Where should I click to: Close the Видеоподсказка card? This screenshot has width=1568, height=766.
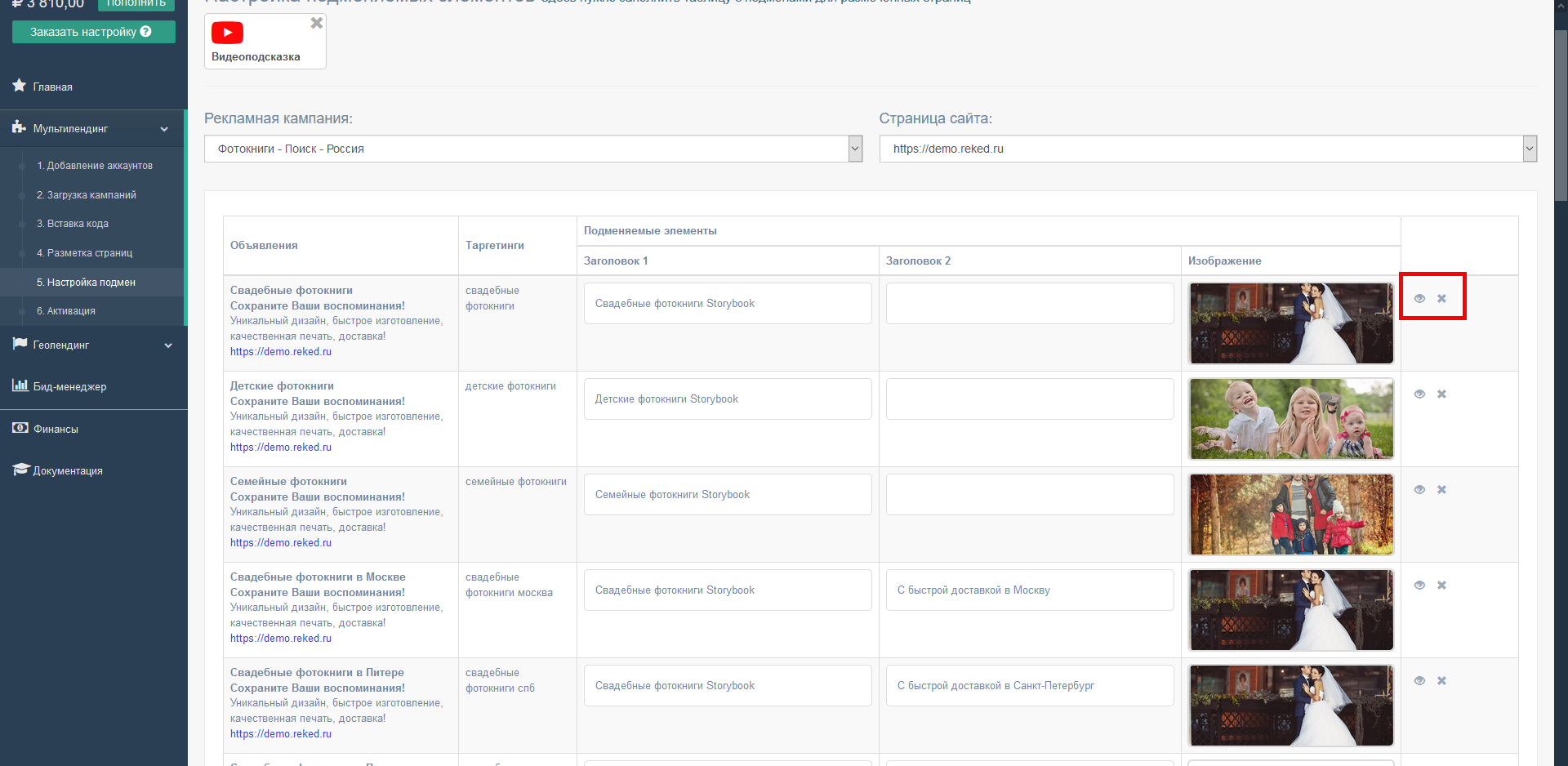coord(317,24)
